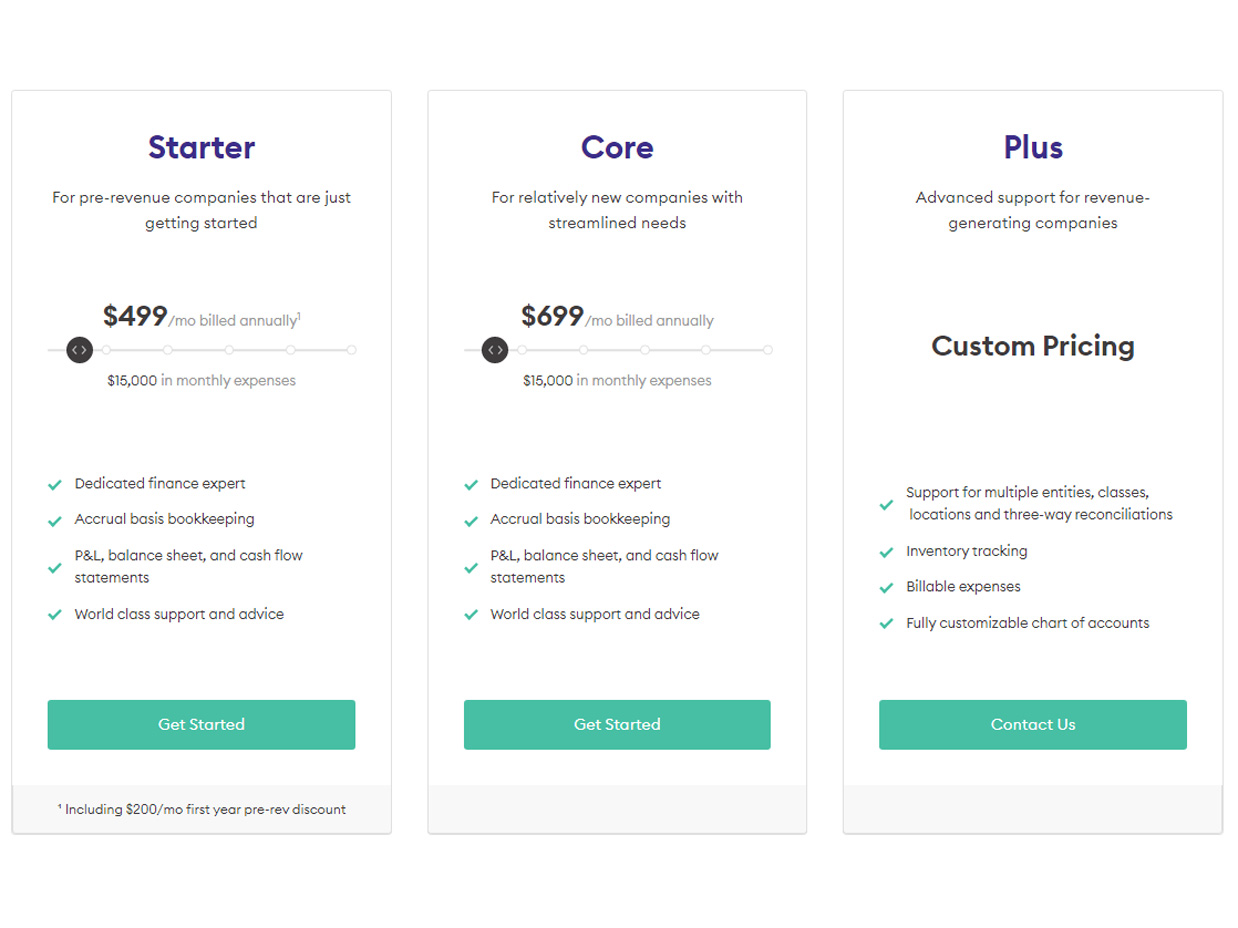
Task: Click the Starter plan slider handle
Action: point(79,350)
